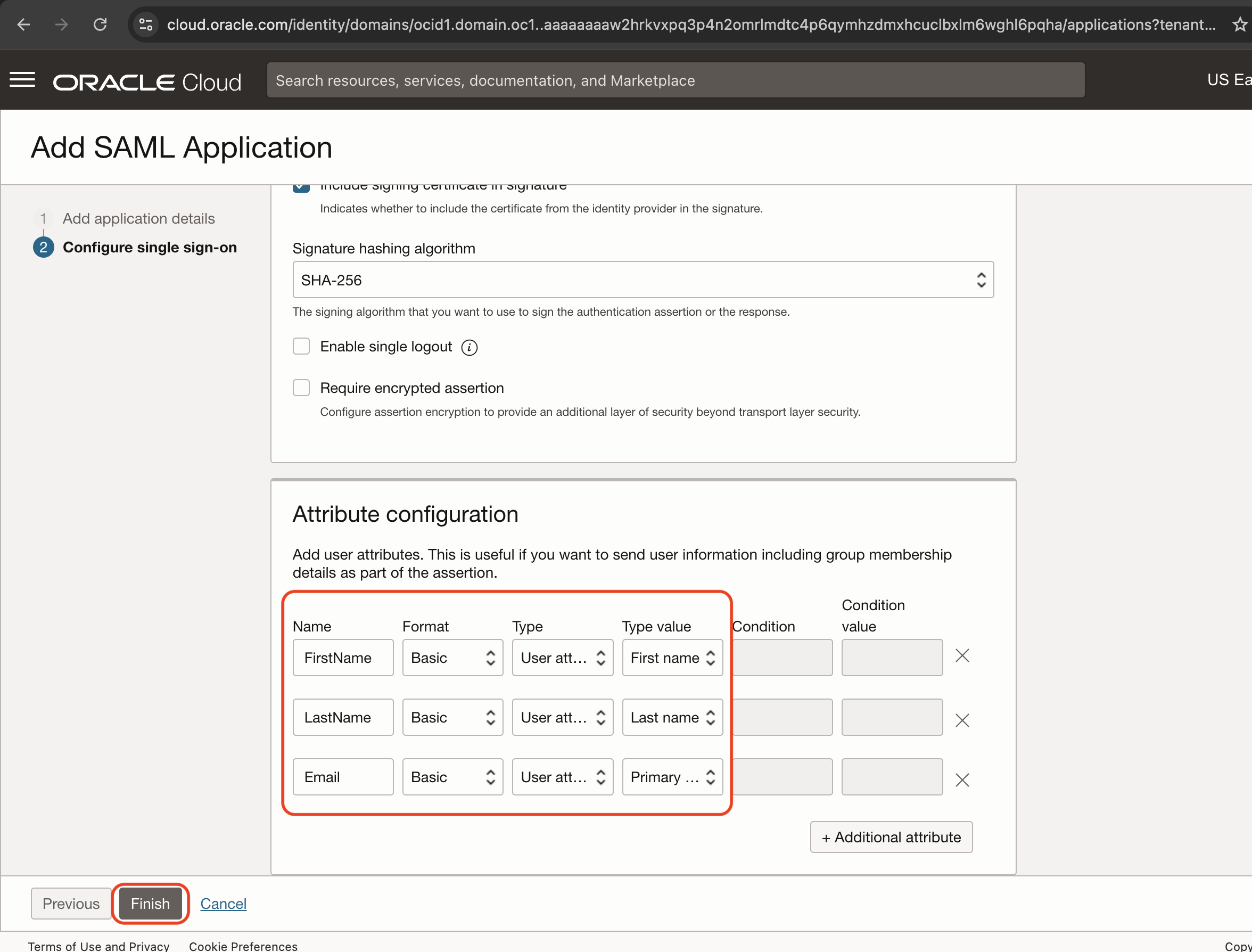
Task: Open the Oracle Cloud hamburger navigation menu
Action: [23, 80]
